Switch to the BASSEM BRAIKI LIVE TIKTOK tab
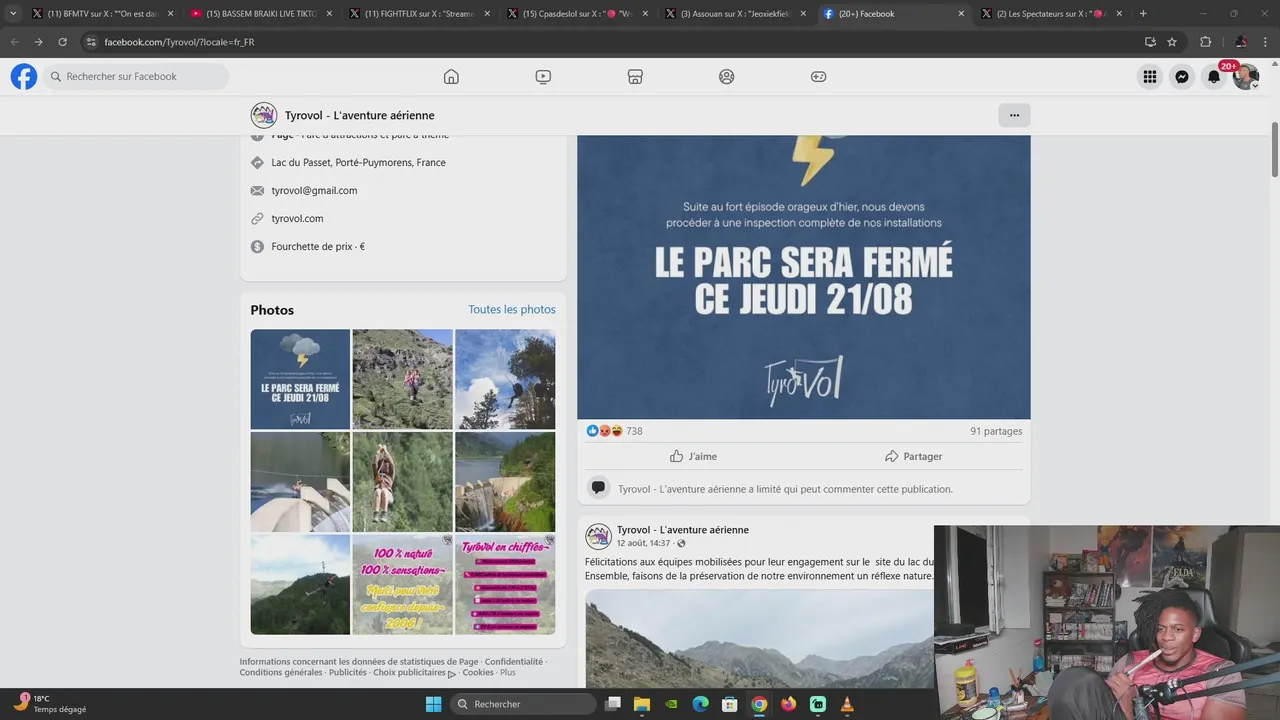Screen dimensions: 1280x720 point(261,14)
